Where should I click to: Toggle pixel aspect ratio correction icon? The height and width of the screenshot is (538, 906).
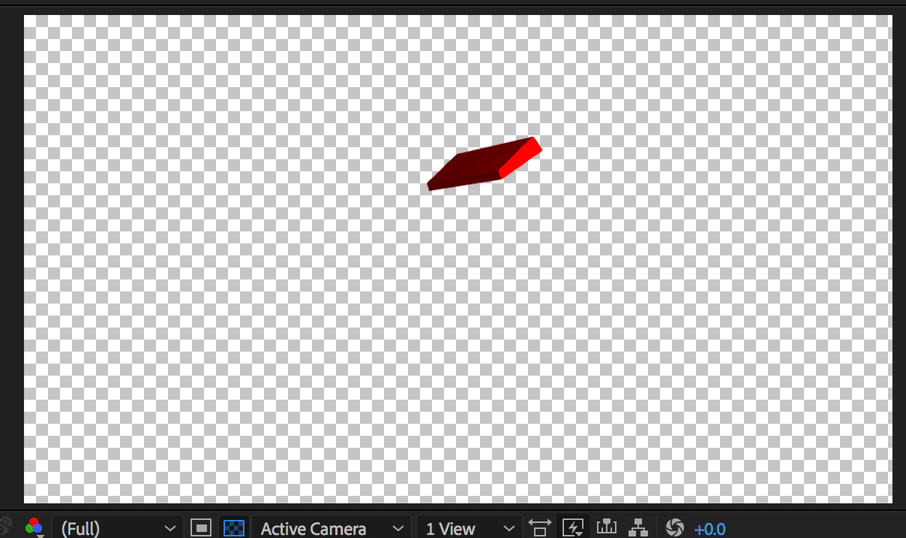[x=540, y=528]
